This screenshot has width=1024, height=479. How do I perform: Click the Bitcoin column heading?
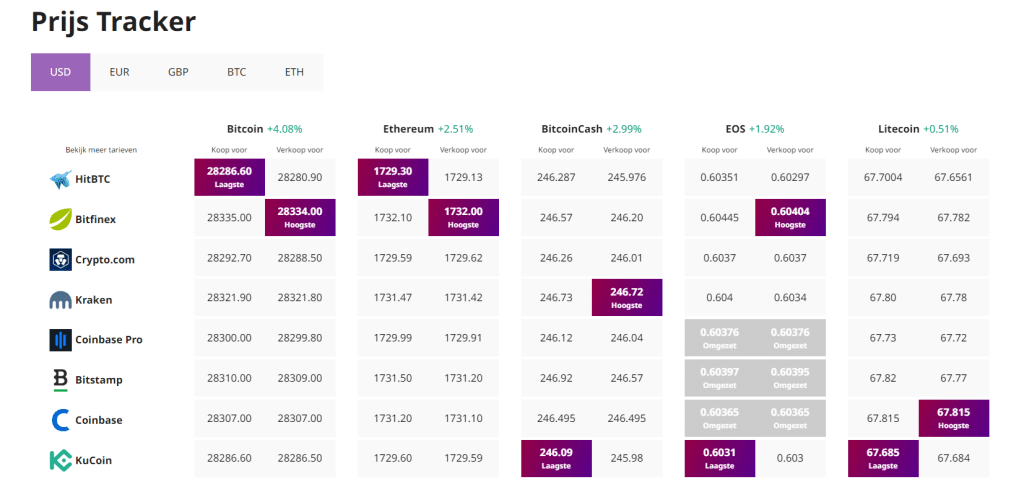pyautogui.click(x=246, y=129)
